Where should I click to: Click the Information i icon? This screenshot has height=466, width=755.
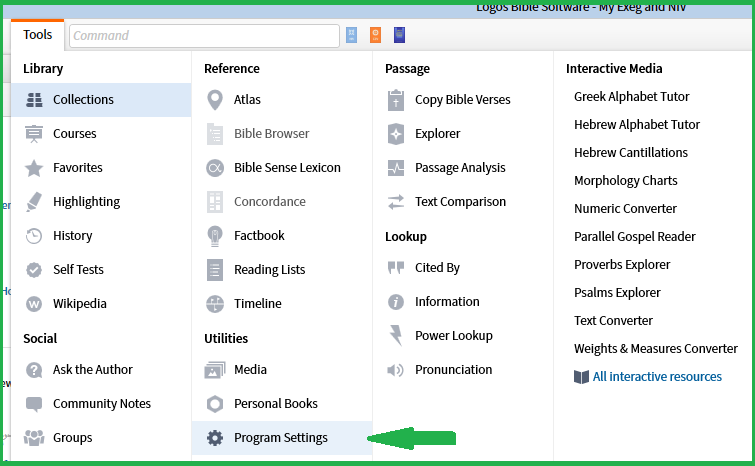(x=396, y=302)
